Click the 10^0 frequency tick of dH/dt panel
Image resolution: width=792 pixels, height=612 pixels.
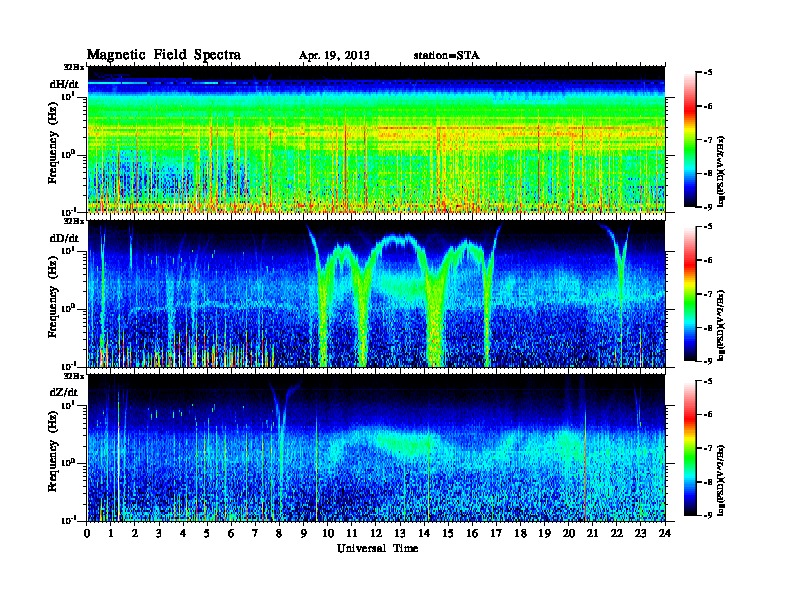68,154
